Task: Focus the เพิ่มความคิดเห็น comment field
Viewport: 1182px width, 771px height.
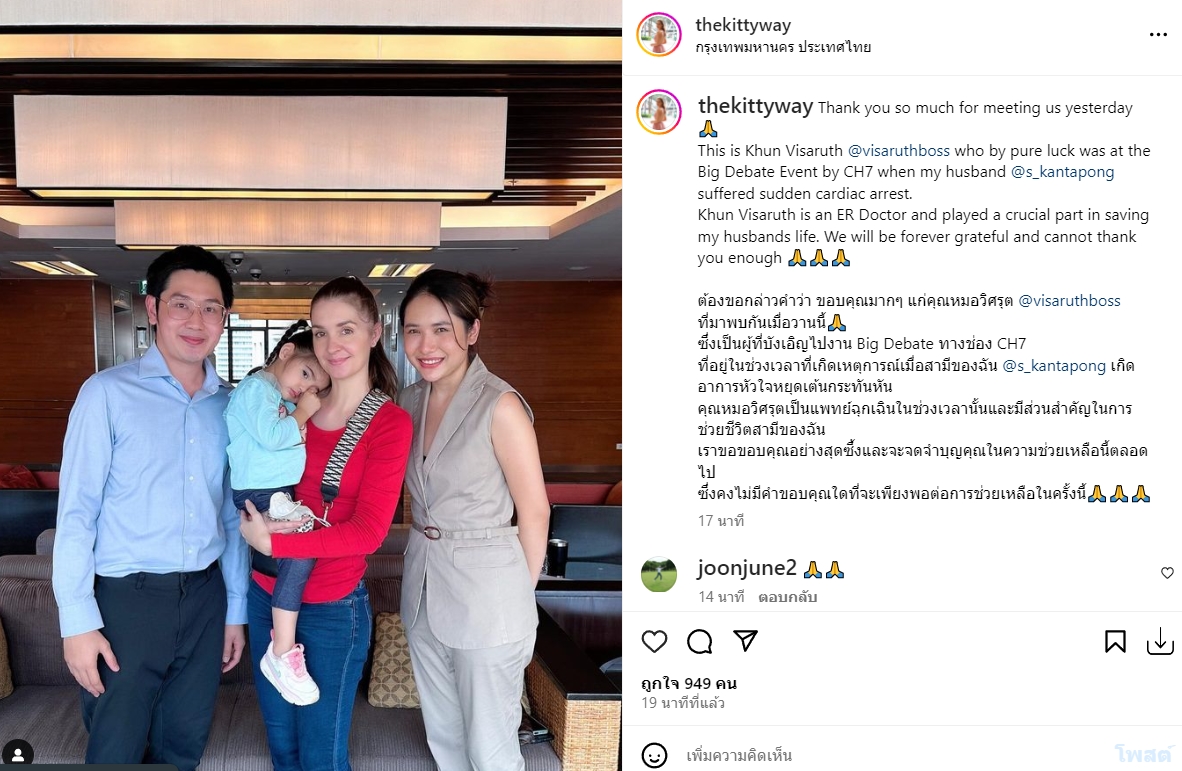Action: (x=890, y=755)
